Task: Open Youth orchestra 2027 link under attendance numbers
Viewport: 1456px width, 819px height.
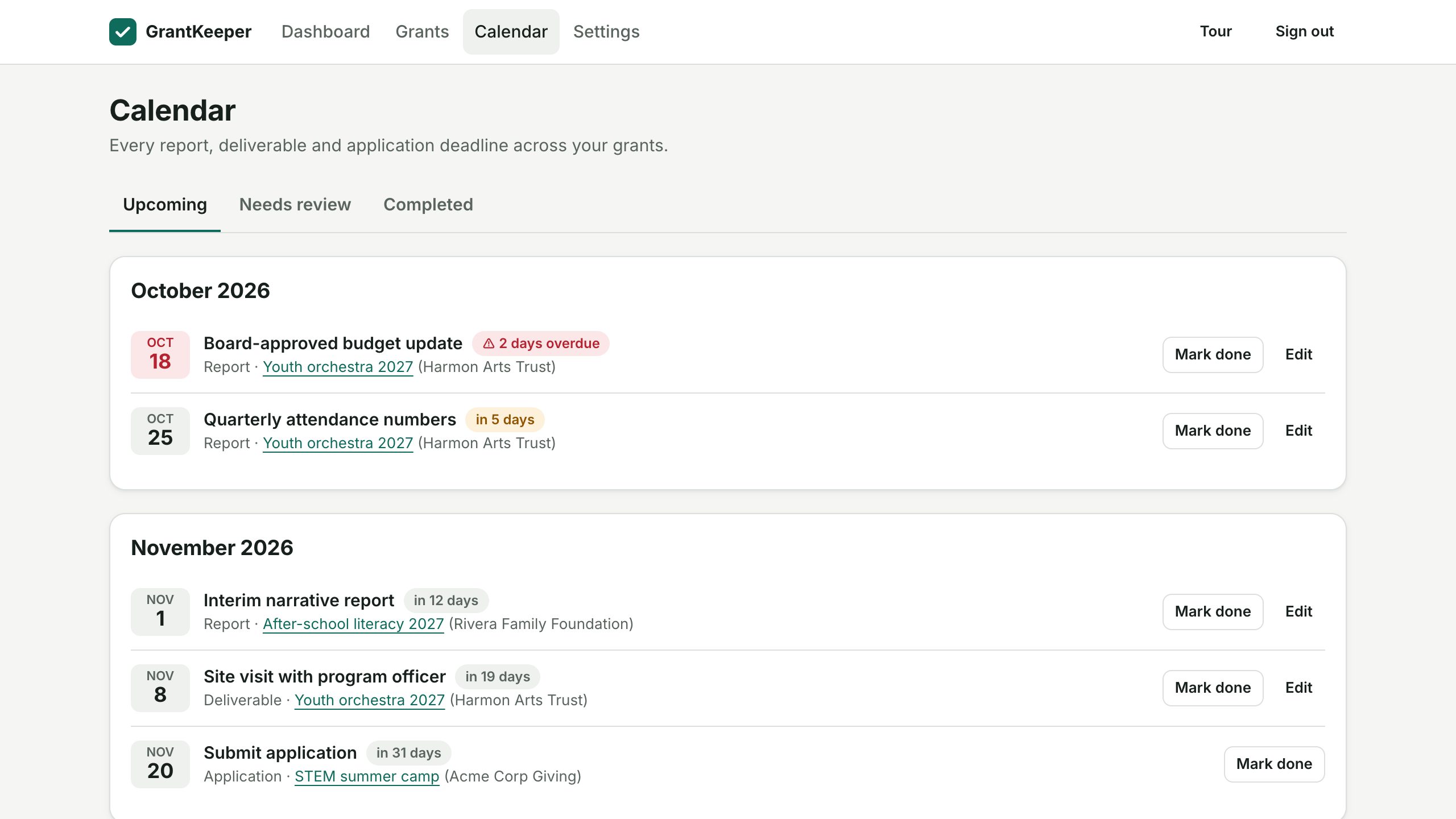Action: pos(338,444)
